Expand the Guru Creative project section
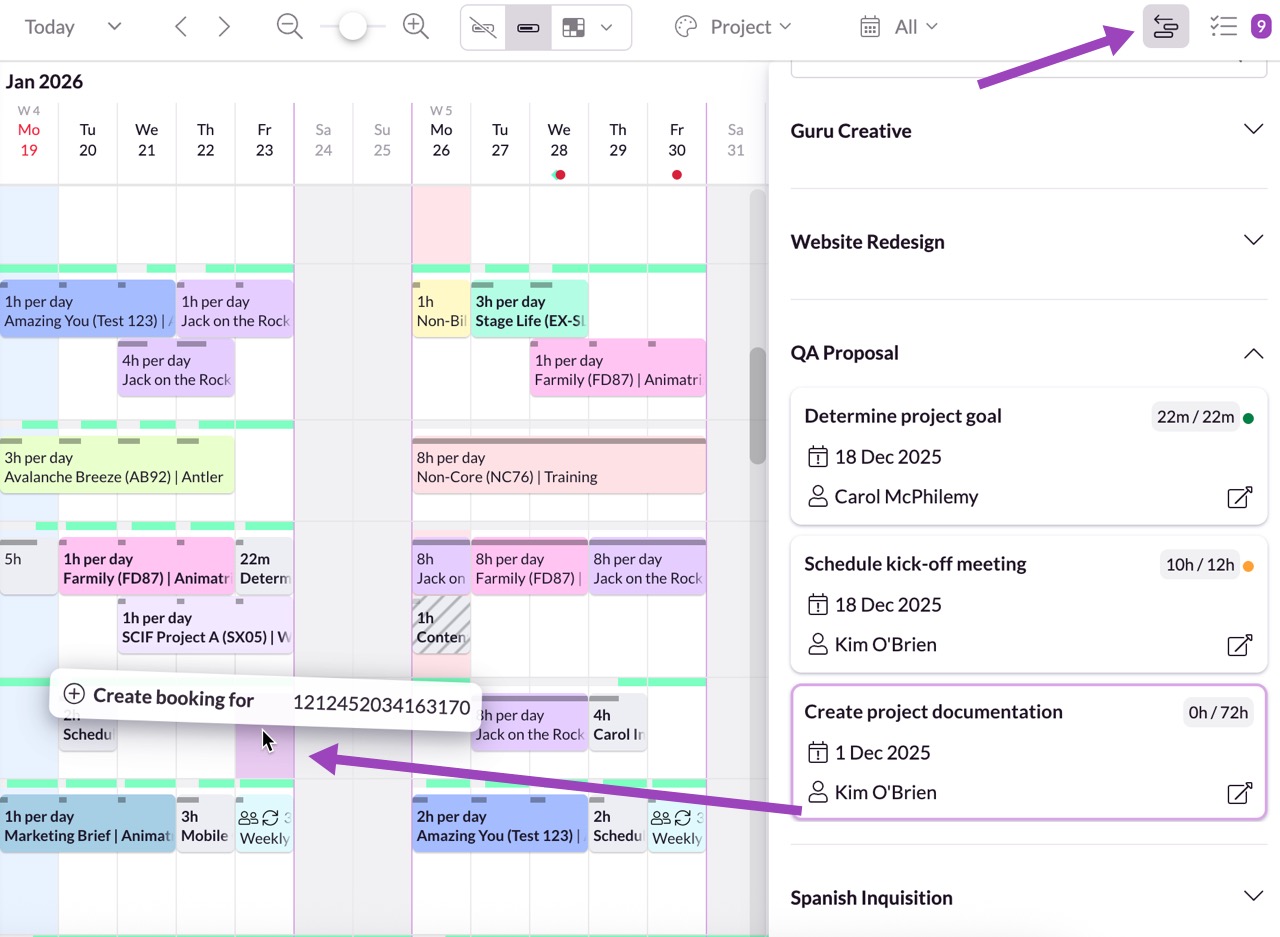The height and width of the screenshot is (937, 1280). pyautogui.click(x=1253, y=130)
